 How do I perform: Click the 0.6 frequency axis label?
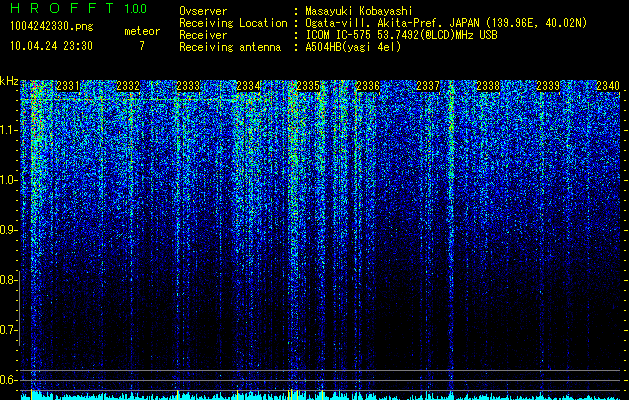point(8,380)
